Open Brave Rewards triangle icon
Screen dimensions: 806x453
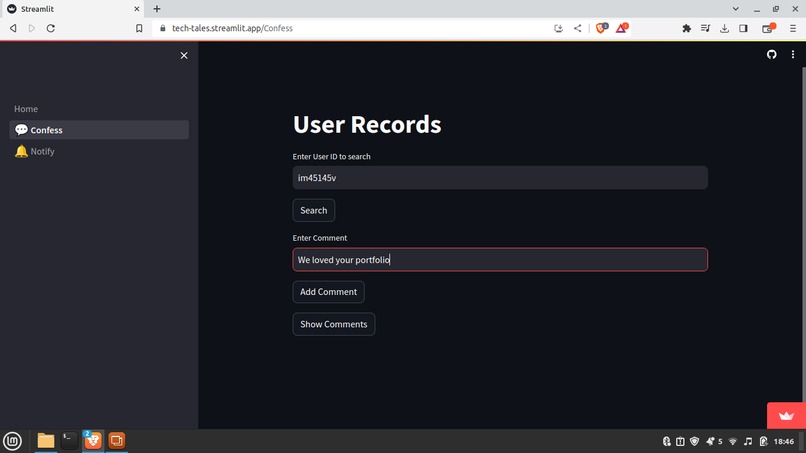pos(621,28)
